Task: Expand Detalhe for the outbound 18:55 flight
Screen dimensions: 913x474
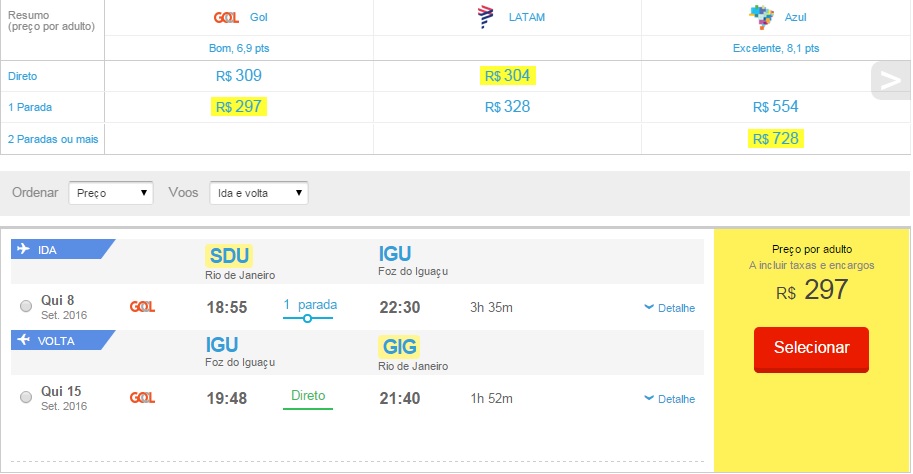Action: pos(670,308)
